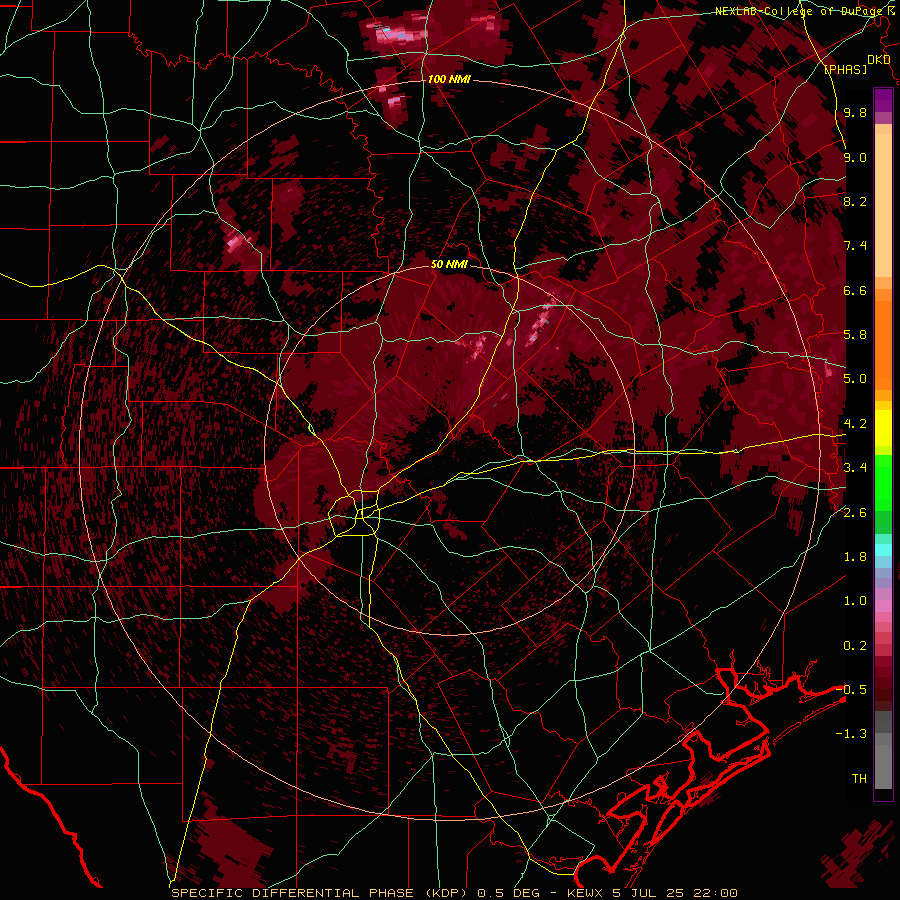This screenshot has width=900, height=900.
Task: Click the 1.0 scale label
Action: pyautogui.click(x=855, y=601)
